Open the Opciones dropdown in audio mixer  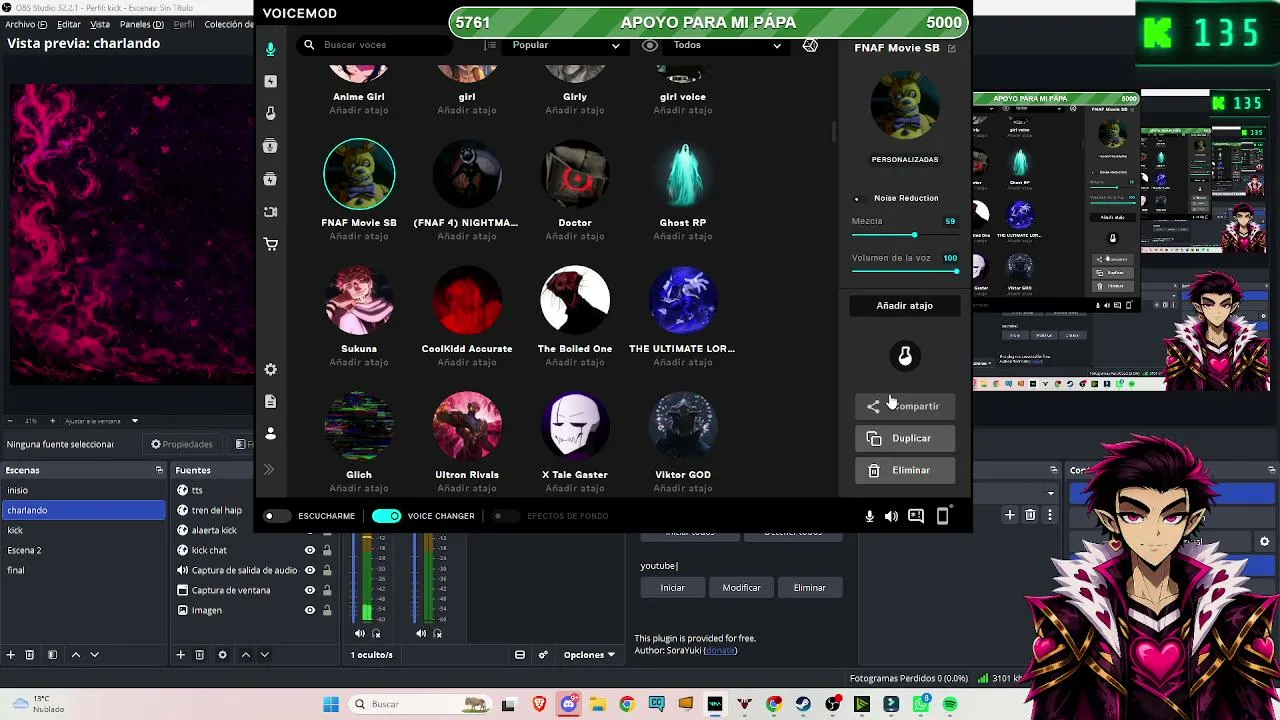tap(589, 655)
